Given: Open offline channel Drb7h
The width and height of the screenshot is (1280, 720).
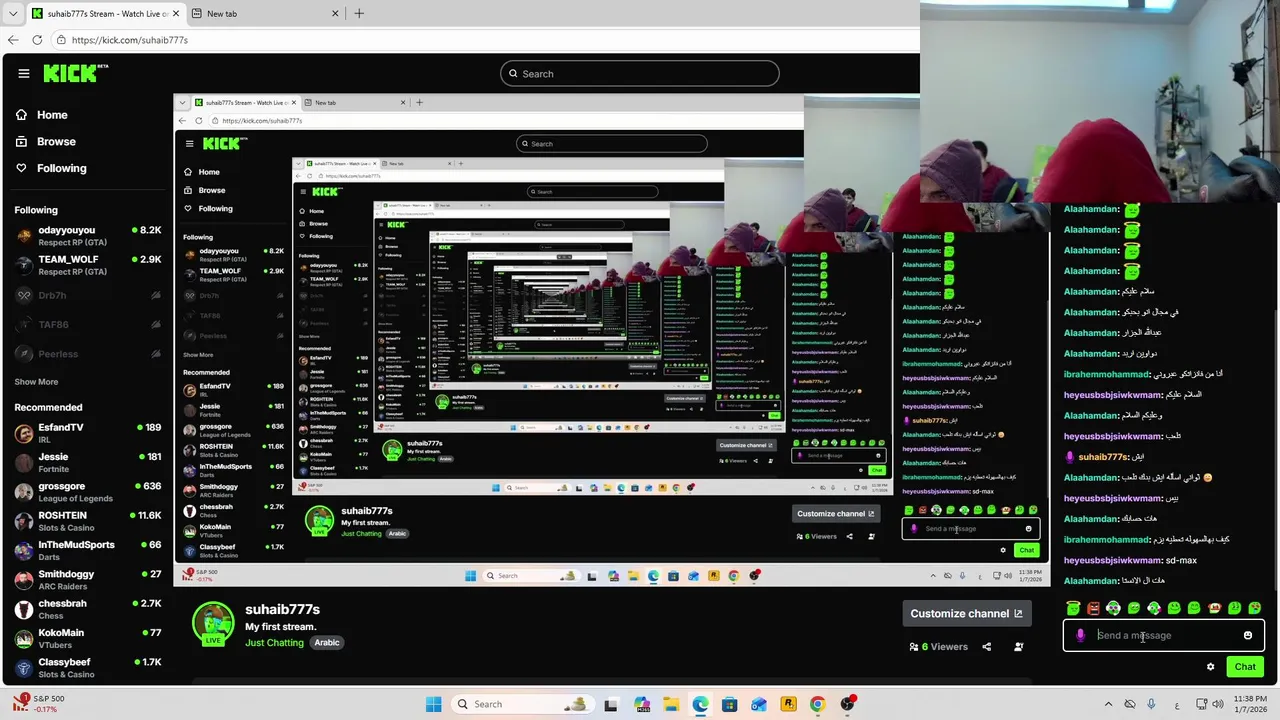Looking at the screenshot, I should [x=88, y=295].
